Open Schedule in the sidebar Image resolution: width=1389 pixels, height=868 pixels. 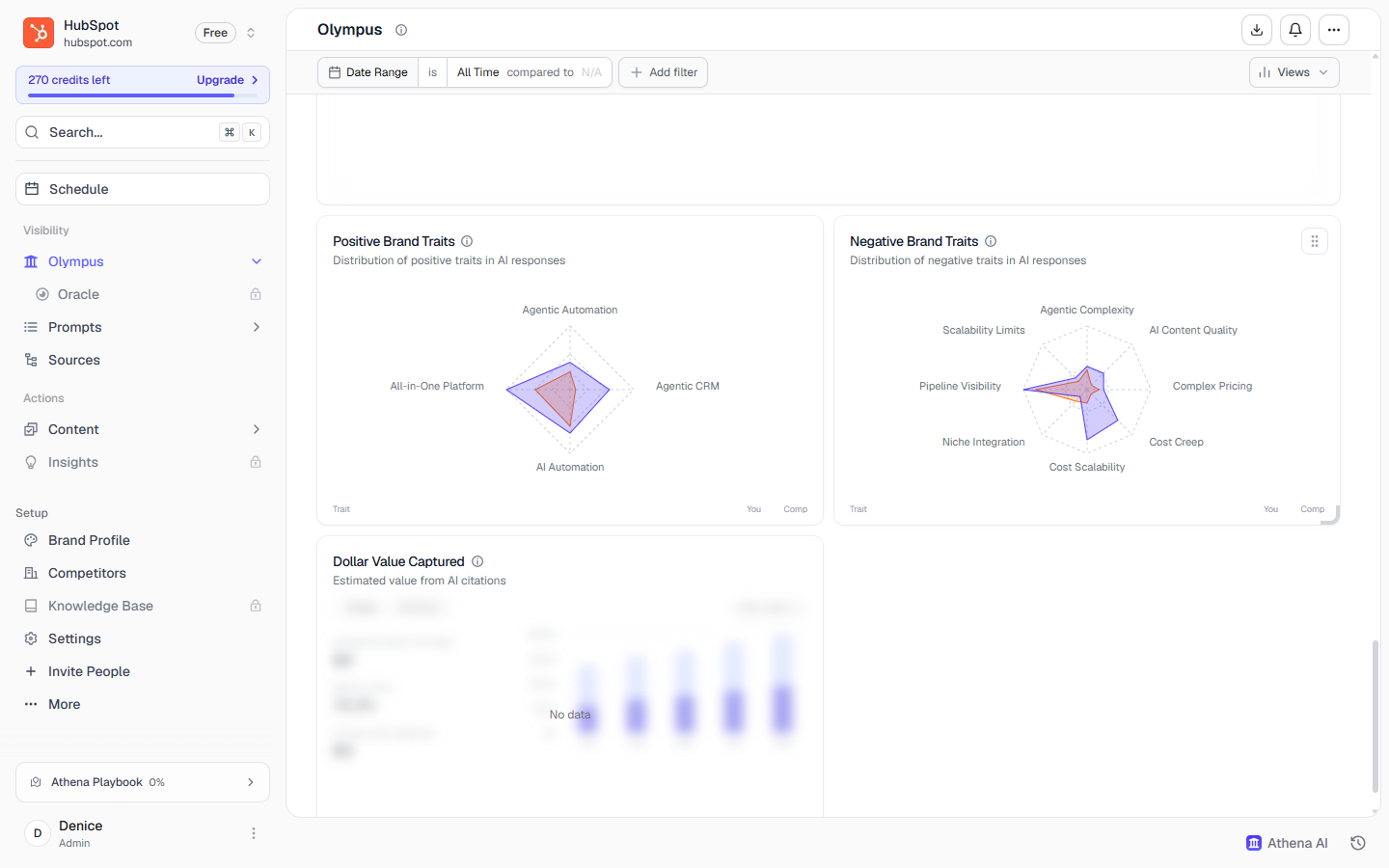tap(143, 189)
